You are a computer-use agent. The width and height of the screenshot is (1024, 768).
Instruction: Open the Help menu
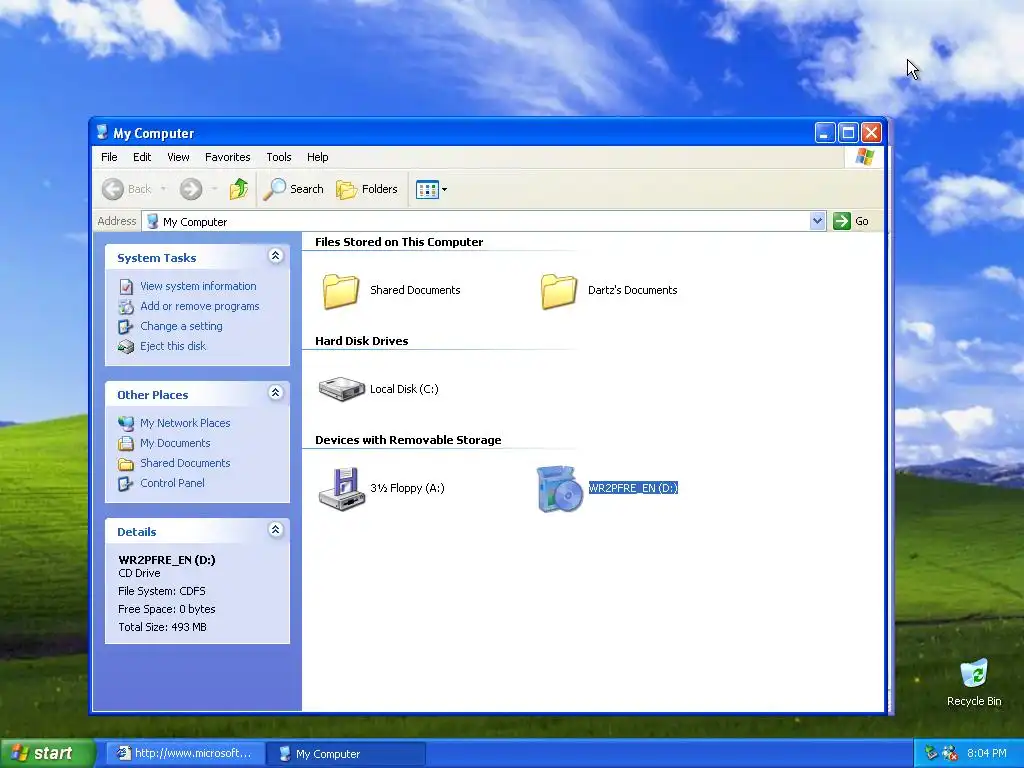pyautogui.click(x=317, y=157)
